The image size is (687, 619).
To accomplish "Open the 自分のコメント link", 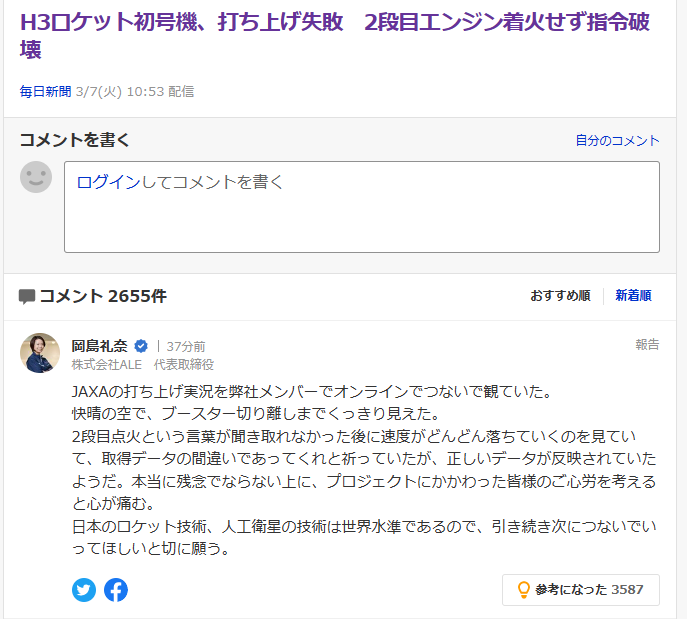I will click(617, 141).
